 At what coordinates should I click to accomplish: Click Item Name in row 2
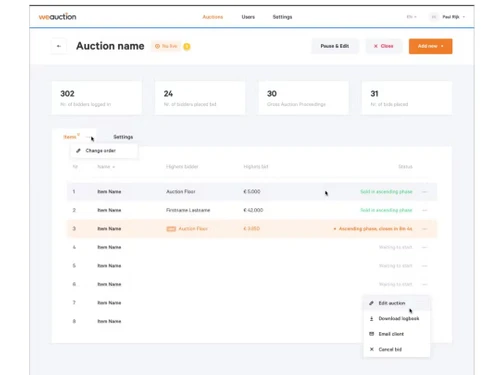pyautogui.click(x=109, y=210)
